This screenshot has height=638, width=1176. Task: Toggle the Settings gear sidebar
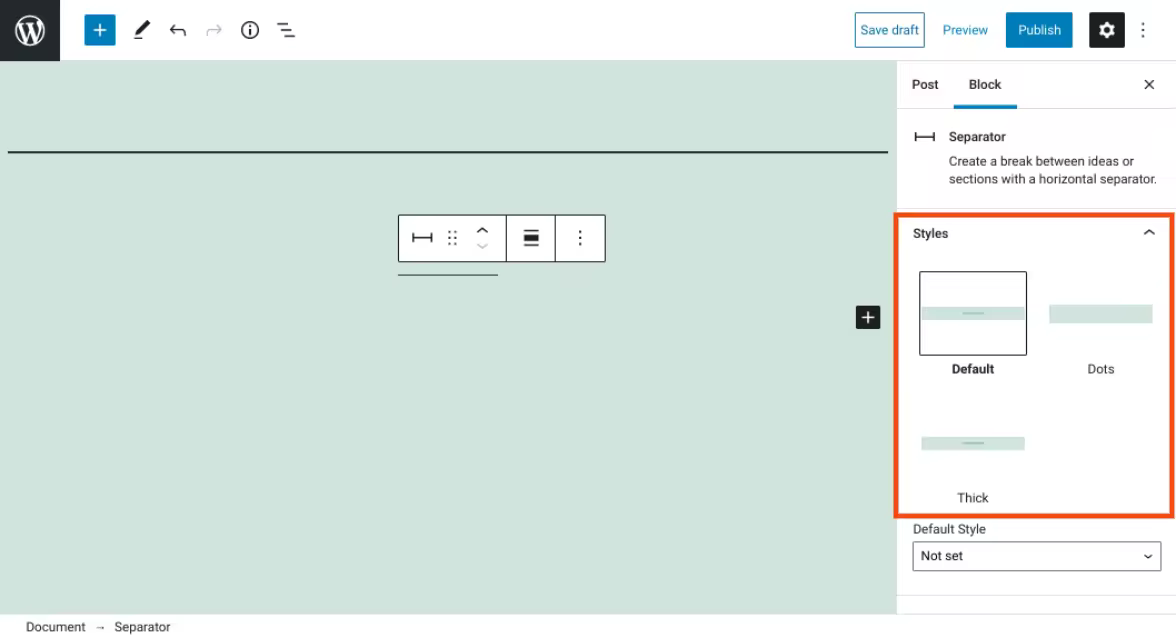[1106, 30]
